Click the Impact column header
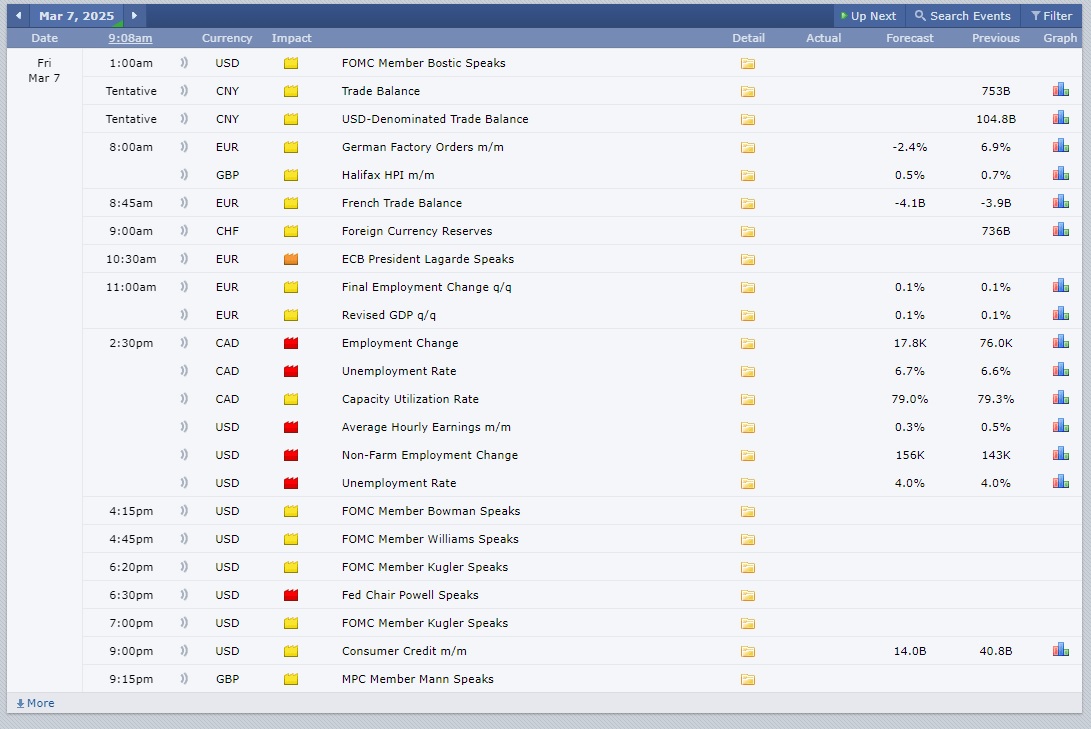The width and height of the screenshot is (1091, 729). (x=292, y=38)
